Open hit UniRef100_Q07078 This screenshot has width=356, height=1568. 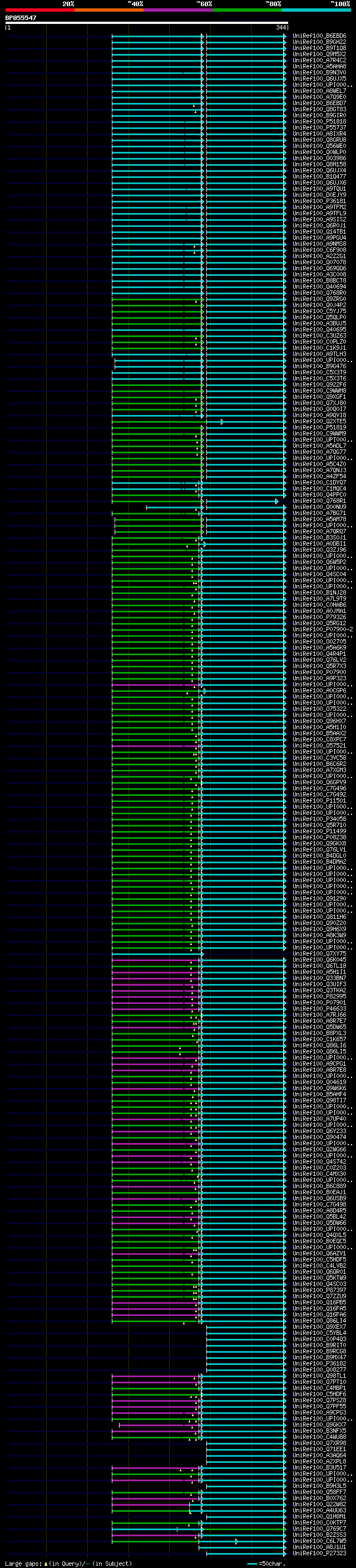pyautogui.click(x=319, y=263)
